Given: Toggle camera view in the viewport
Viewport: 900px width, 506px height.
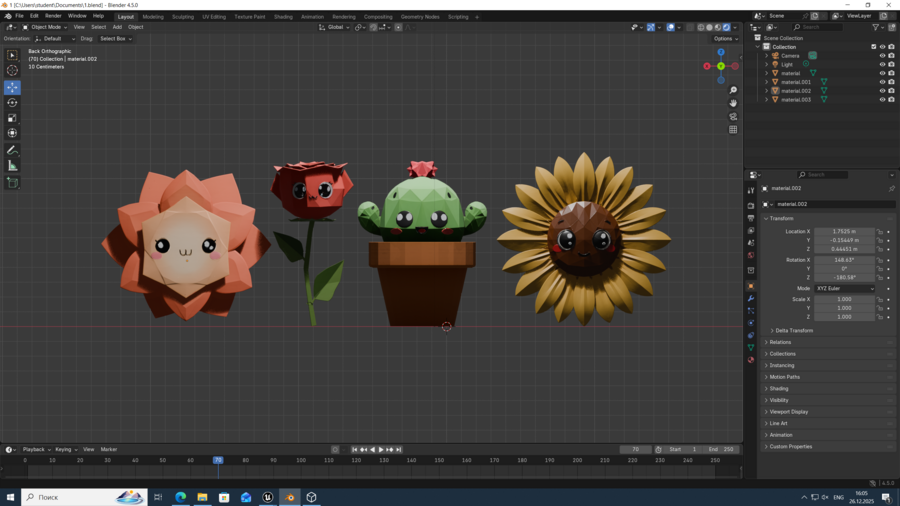Looking at the screenshot, I should click(x=733, y=116).
